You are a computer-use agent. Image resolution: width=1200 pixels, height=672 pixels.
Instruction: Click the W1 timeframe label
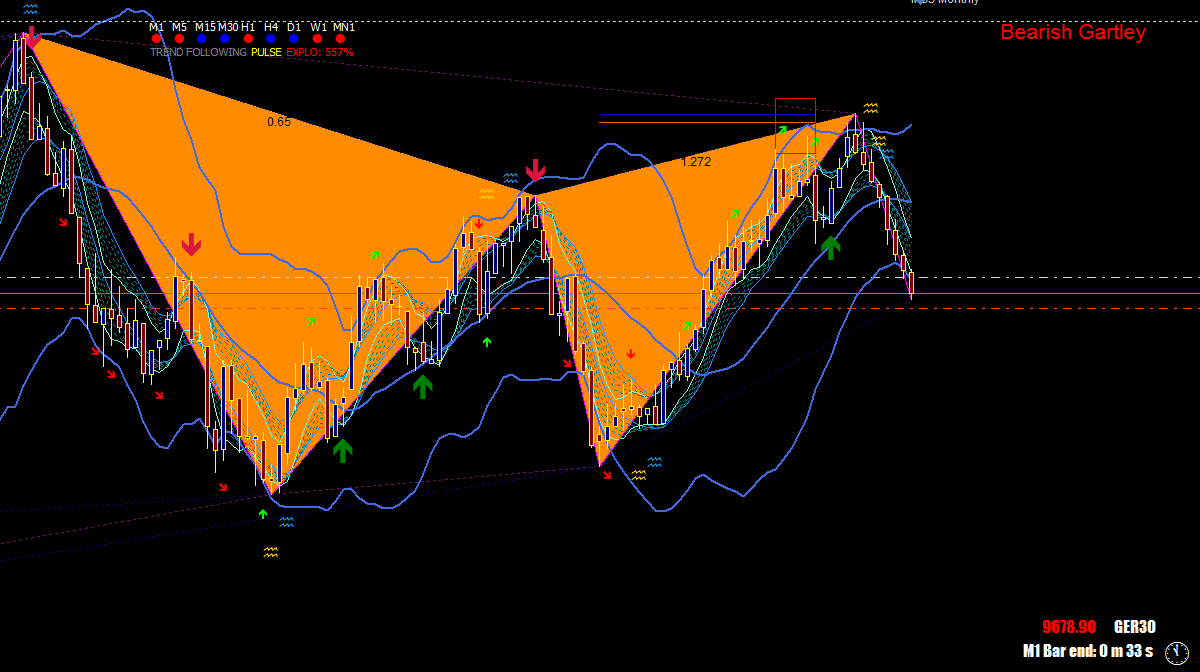318,27
